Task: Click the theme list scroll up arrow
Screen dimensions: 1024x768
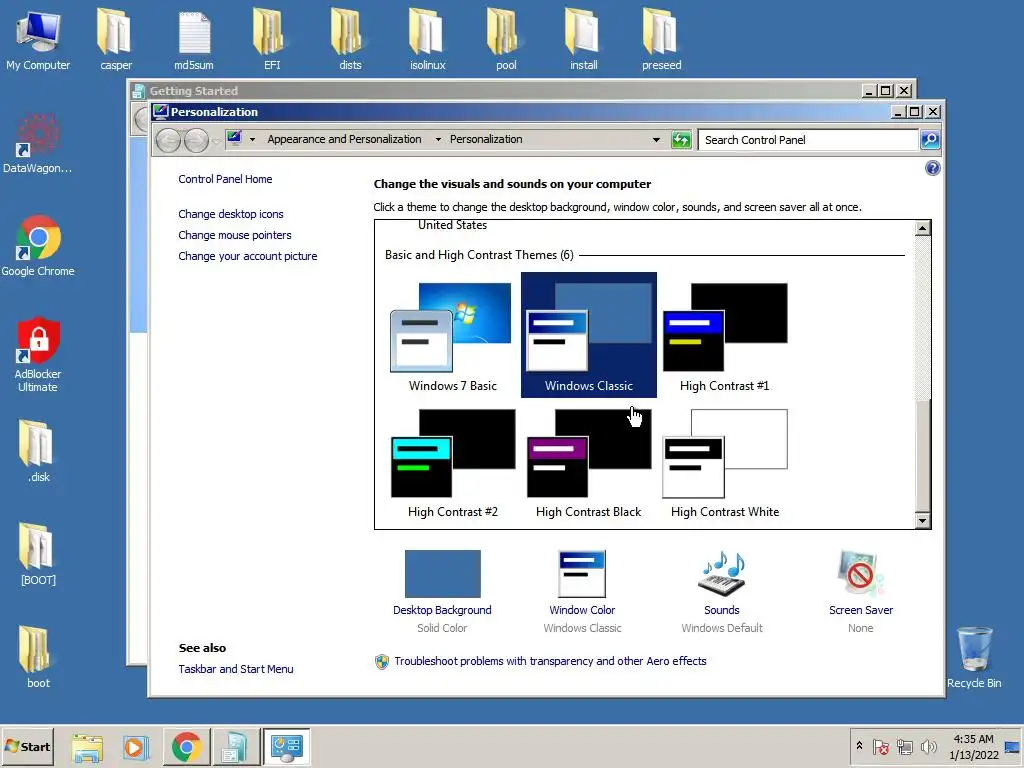Action: click(x=922, y=228)
